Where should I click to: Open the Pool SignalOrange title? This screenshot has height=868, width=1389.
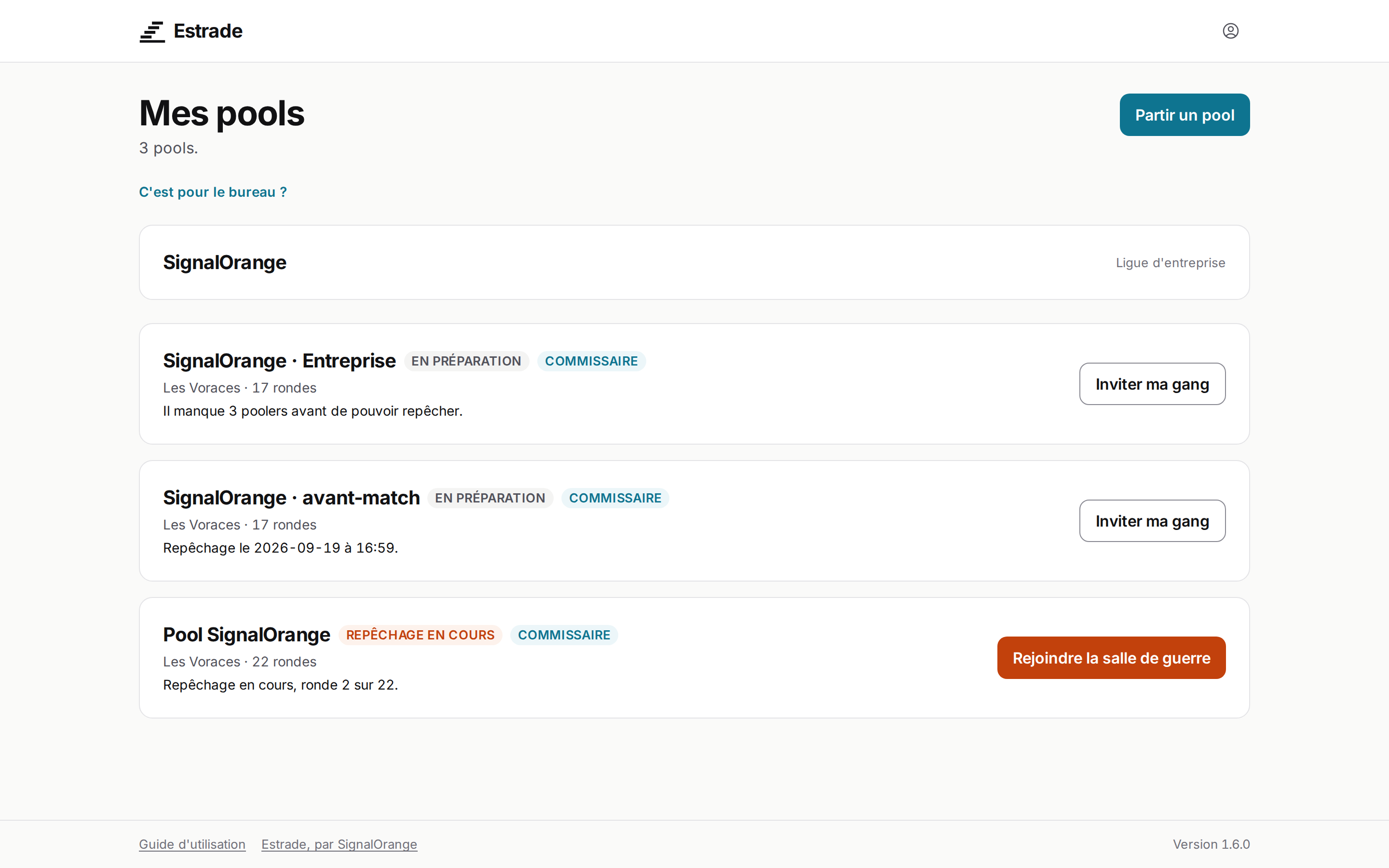click(x=247, y=634)
